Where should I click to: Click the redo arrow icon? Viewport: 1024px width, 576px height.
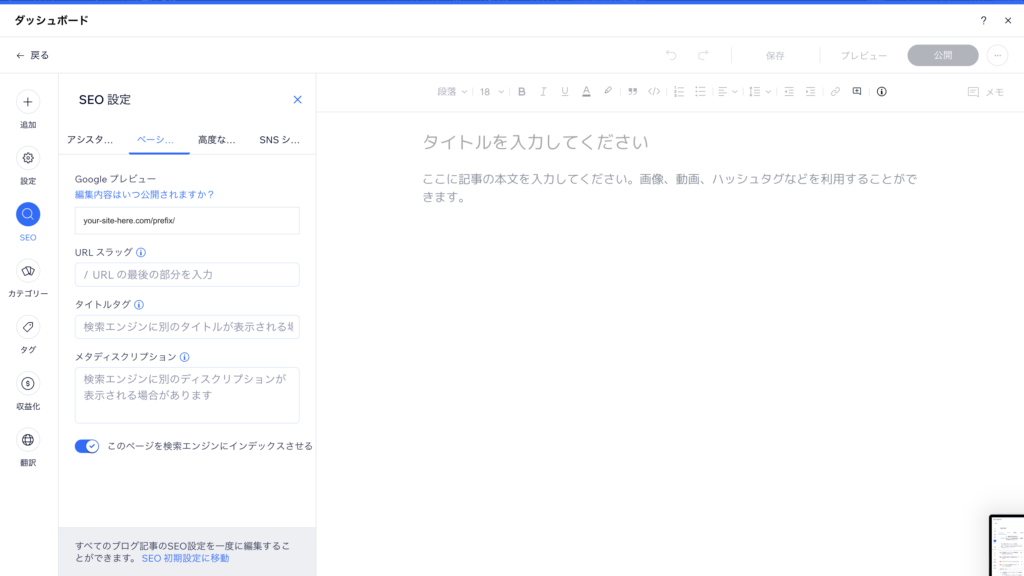pyautogui.click(x=703, y=56)
